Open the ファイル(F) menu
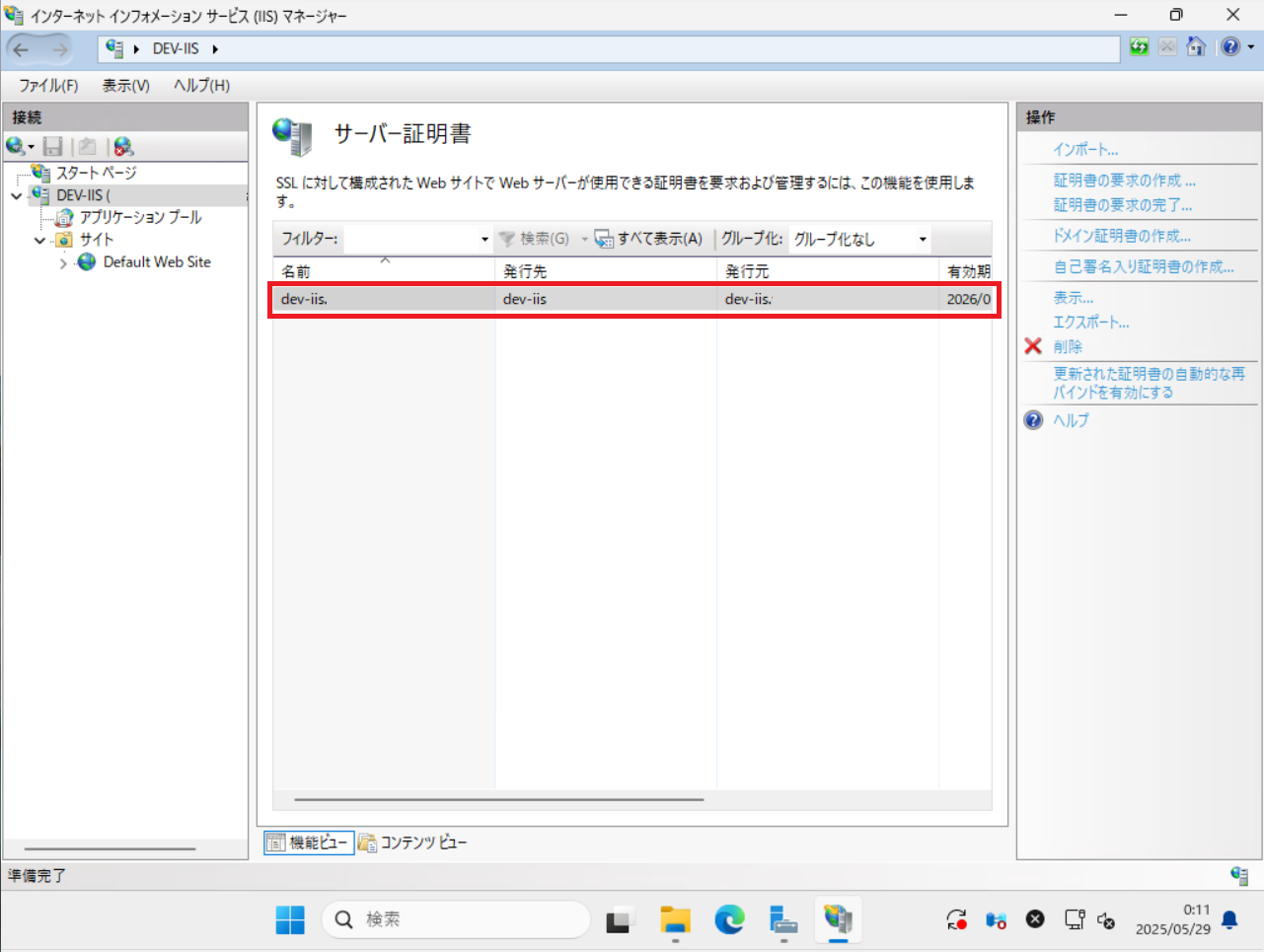 coord(48,86)
